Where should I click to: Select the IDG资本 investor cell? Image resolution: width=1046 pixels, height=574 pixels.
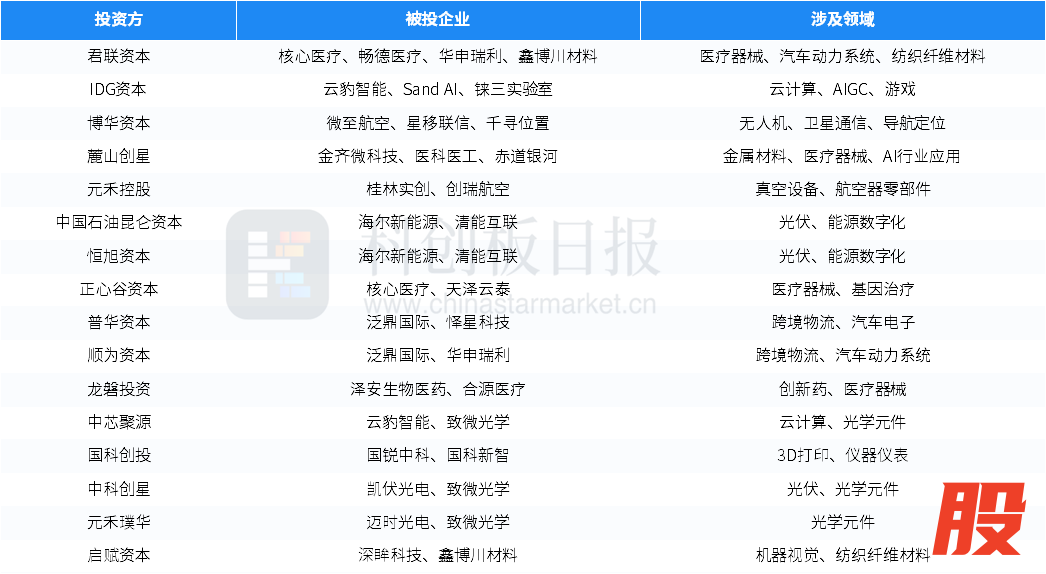click(x=118, y=89)
